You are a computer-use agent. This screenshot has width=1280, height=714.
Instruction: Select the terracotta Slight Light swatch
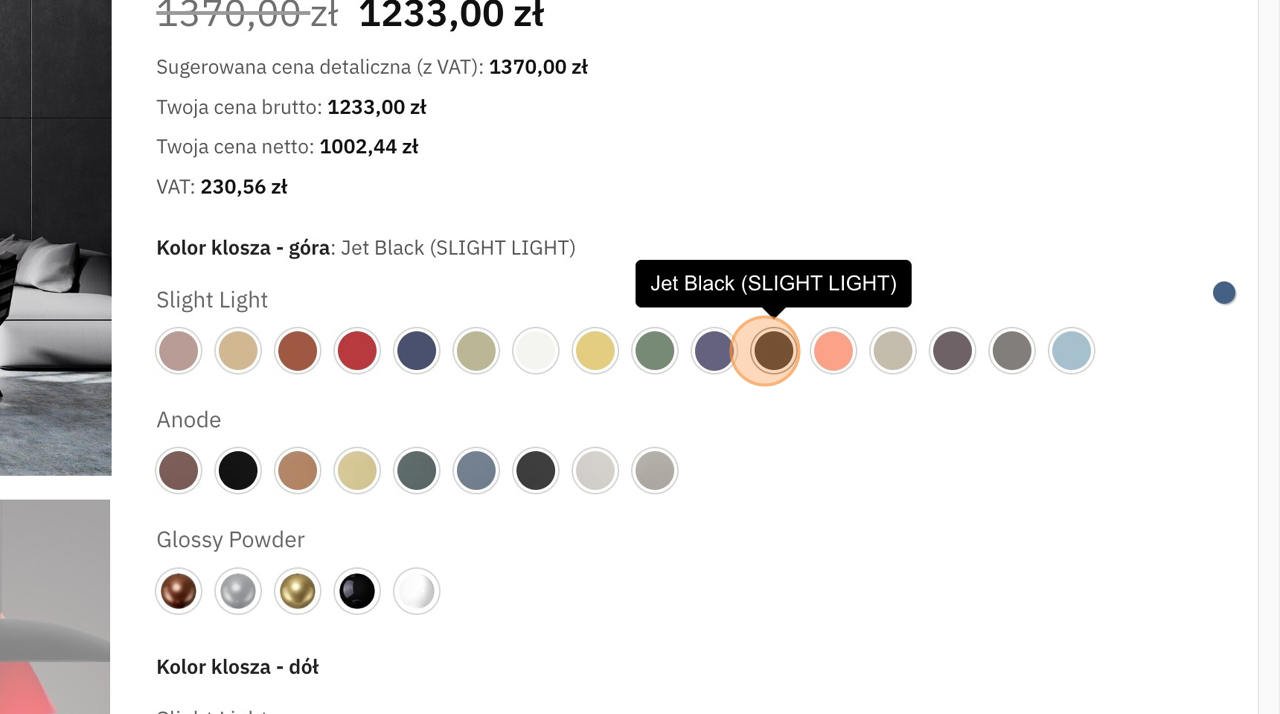tap(297, 351)
